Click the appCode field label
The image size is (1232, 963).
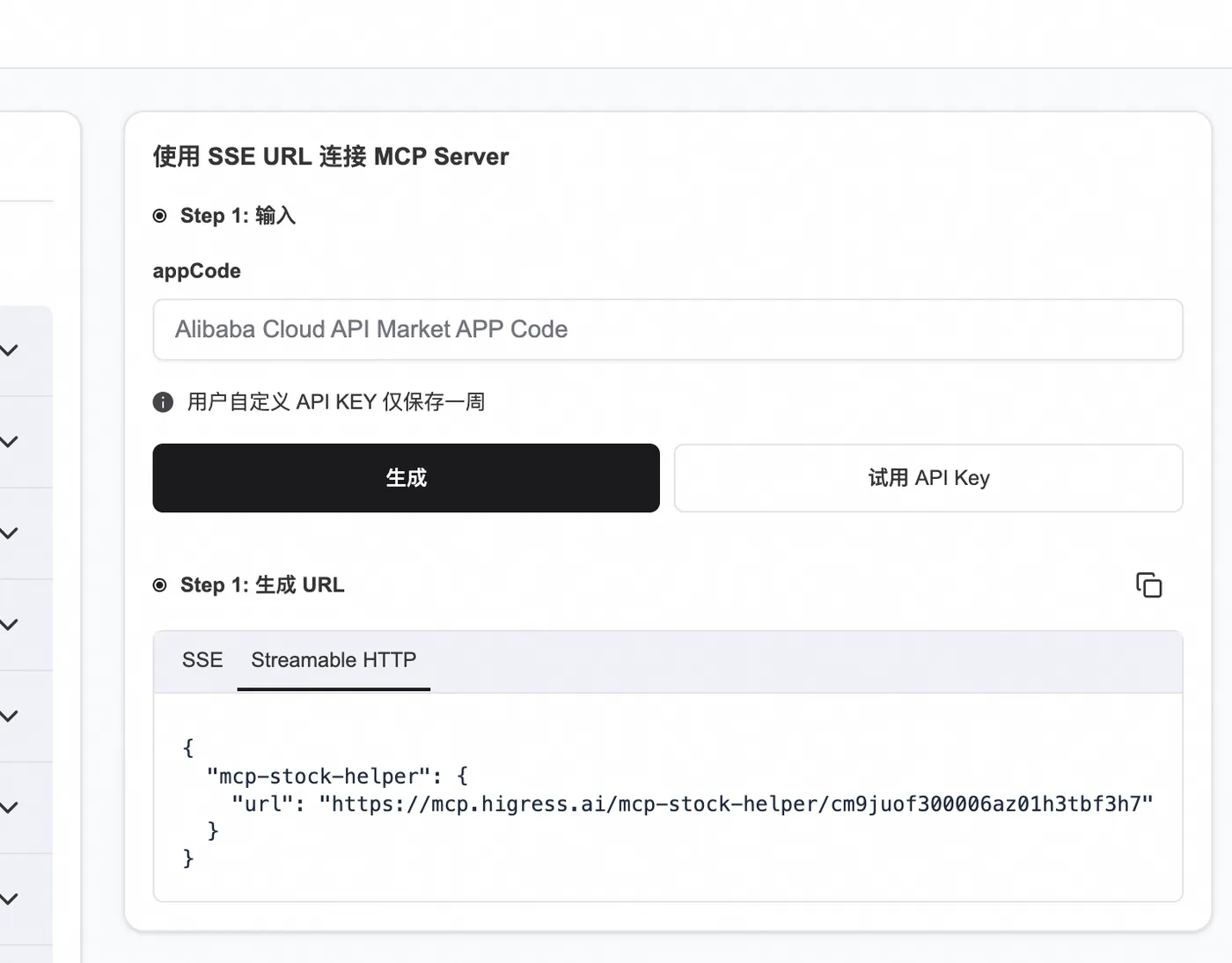pyautogui.click(x=196, y=271)
